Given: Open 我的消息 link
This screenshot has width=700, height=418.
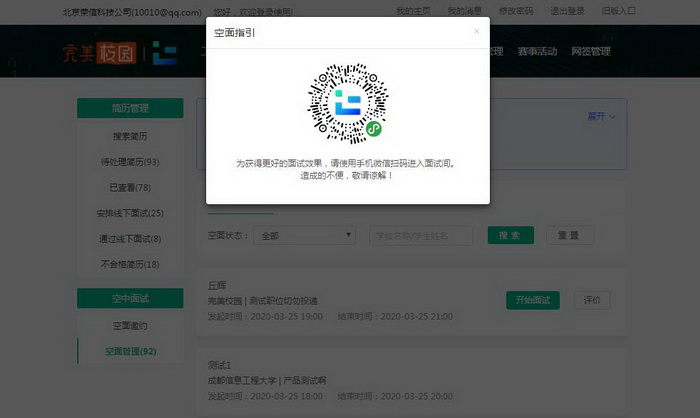Looking at the screenshot, I should pos(464,11).
